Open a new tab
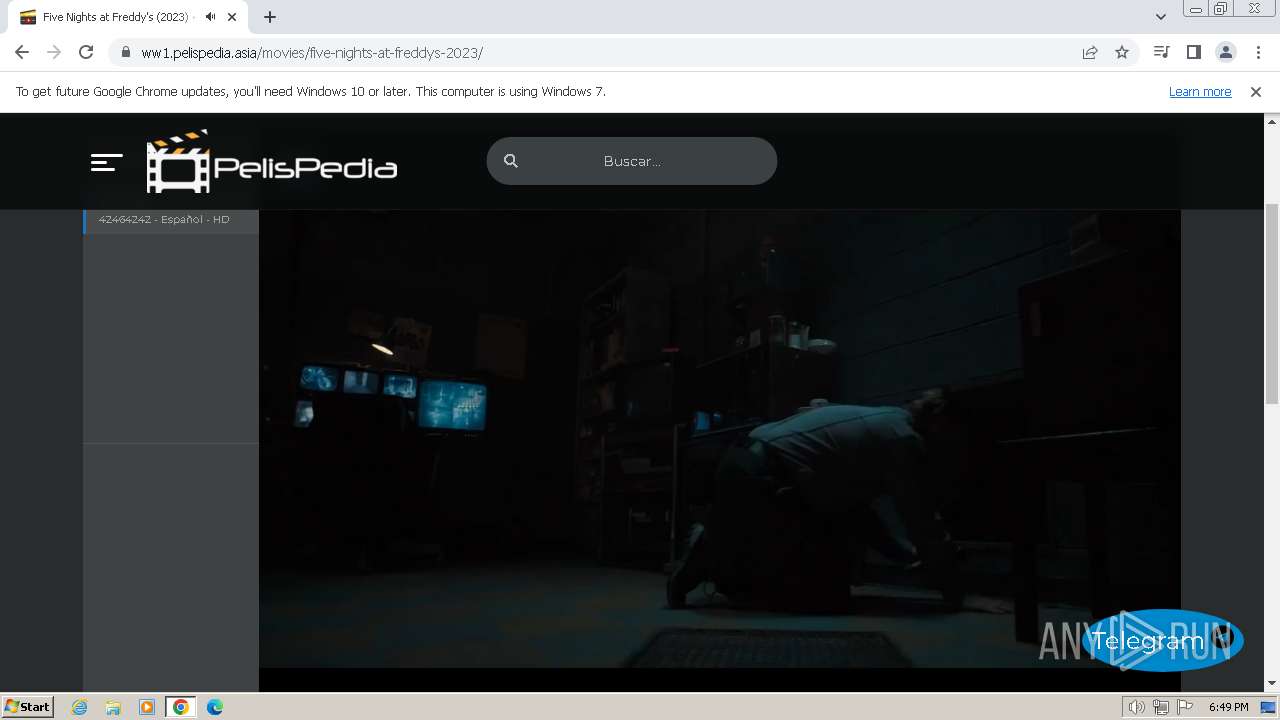This screenshot has height=720, width=1280. click(270, 17)
